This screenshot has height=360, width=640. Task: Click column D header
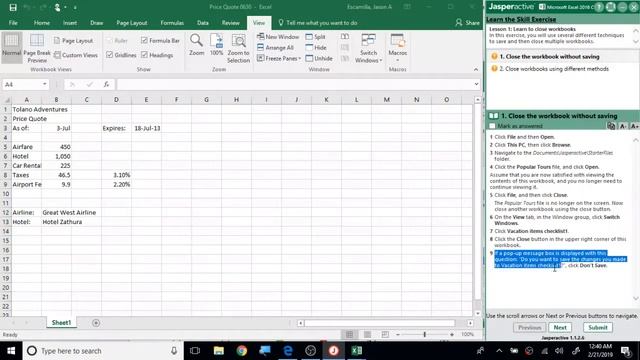116,100
